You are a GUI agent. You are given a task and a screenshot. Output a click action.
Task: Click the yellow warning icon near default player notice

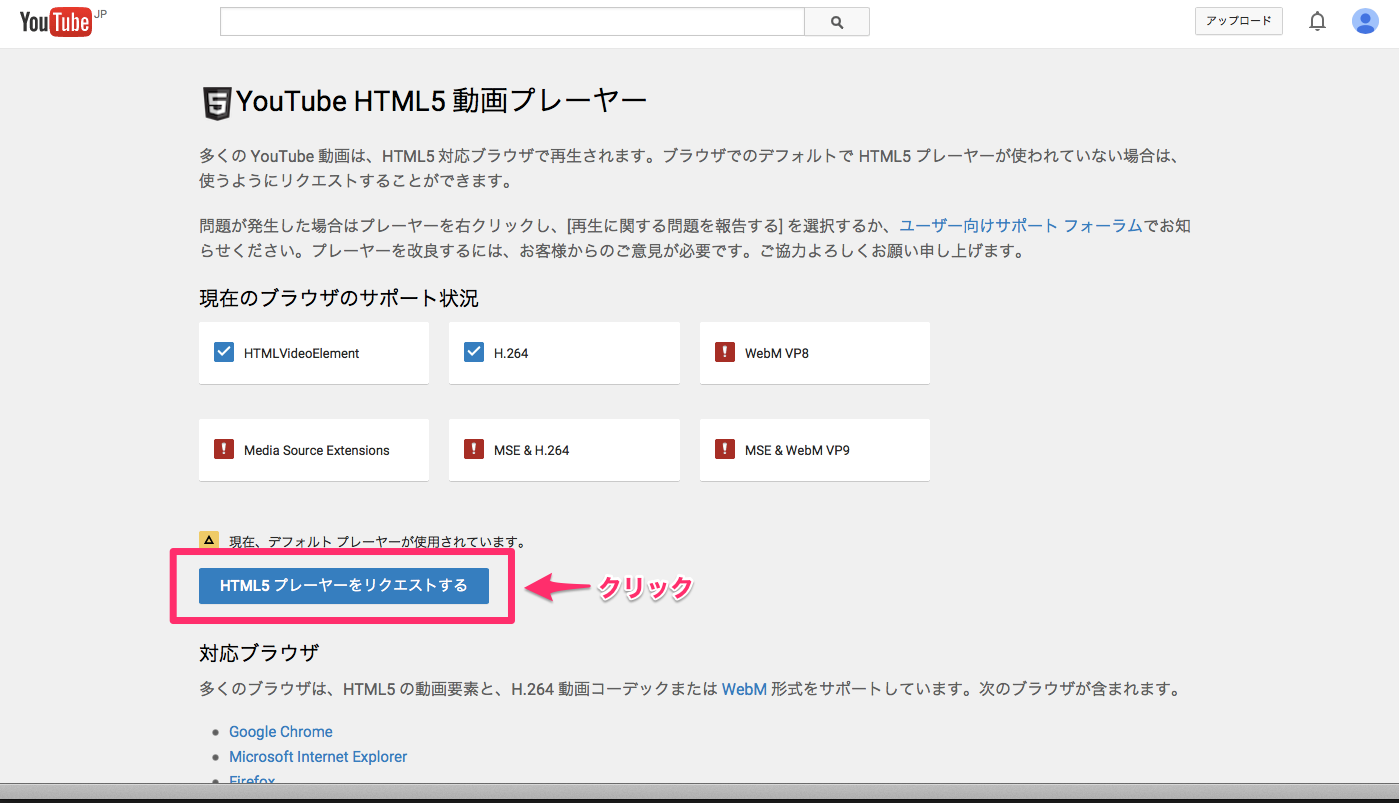(208, 540)
